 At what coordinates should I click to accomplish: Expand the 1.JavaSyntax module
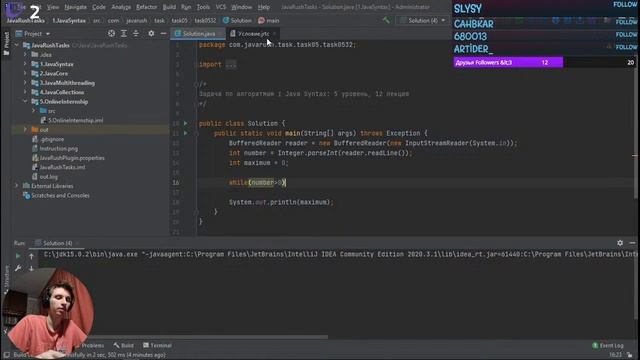coord(25,64)
